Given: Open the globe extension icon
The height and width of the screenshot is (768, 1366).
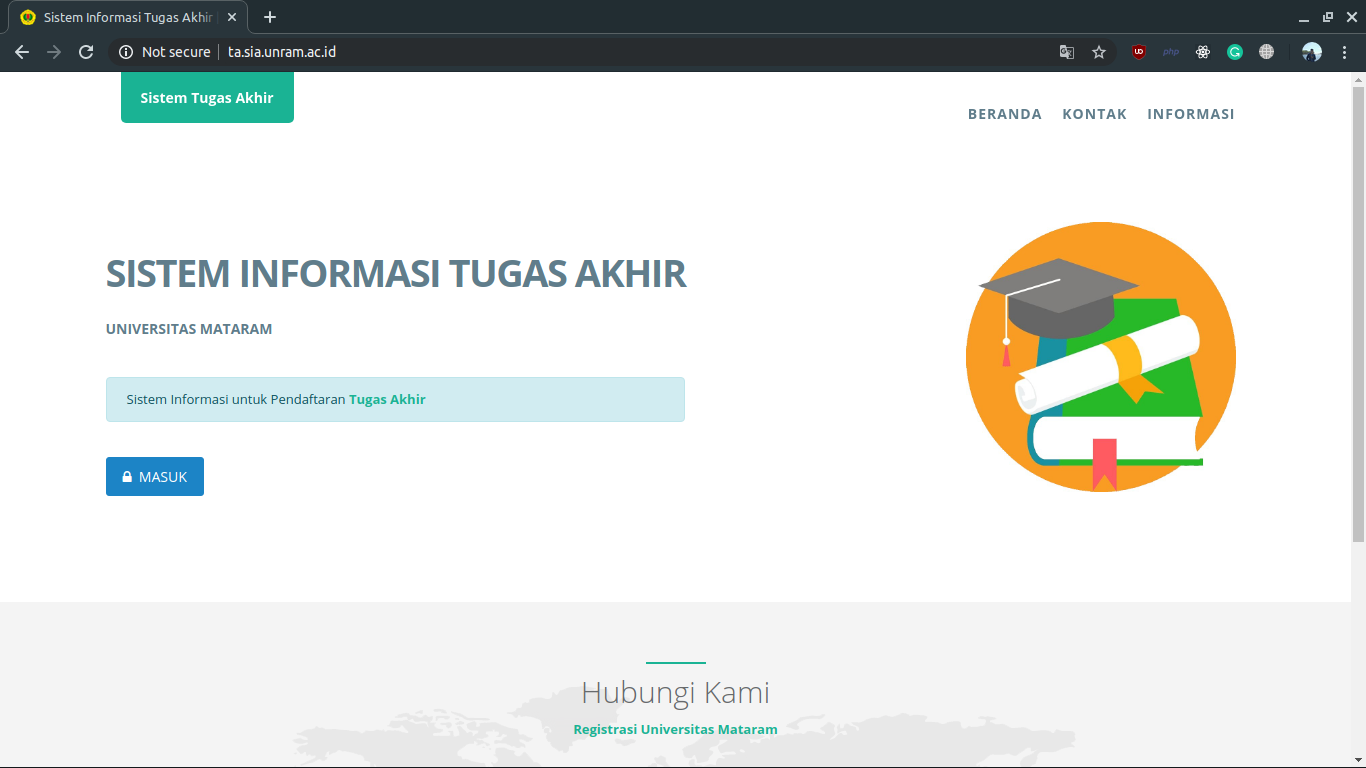Looking at the screenshot, I should pos(1267,52).
